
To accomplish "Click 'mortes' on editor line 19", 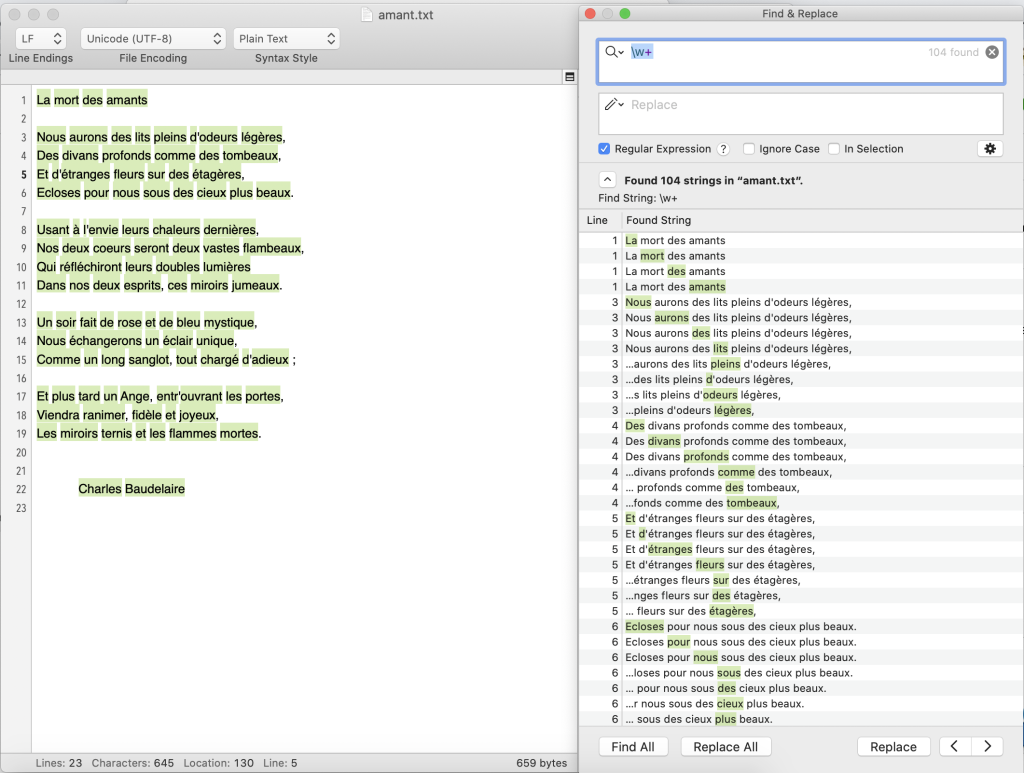I will tap(238, 434).
